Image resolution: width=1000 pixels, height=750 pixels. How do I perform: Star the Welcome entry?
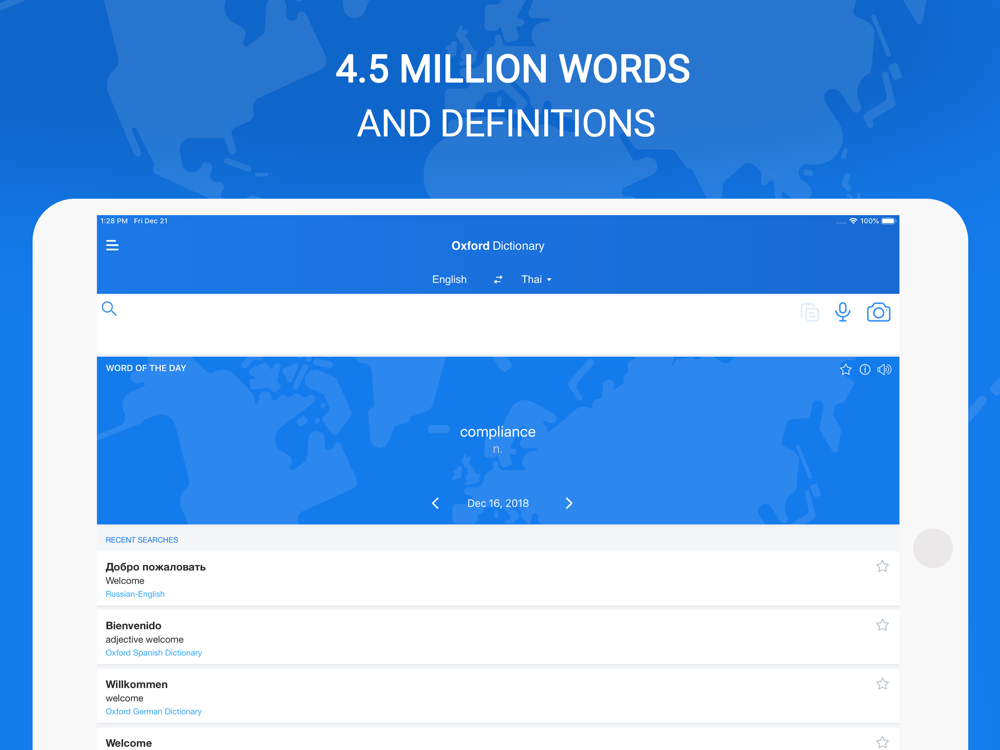pyautogui.click(x=882, y=742)
